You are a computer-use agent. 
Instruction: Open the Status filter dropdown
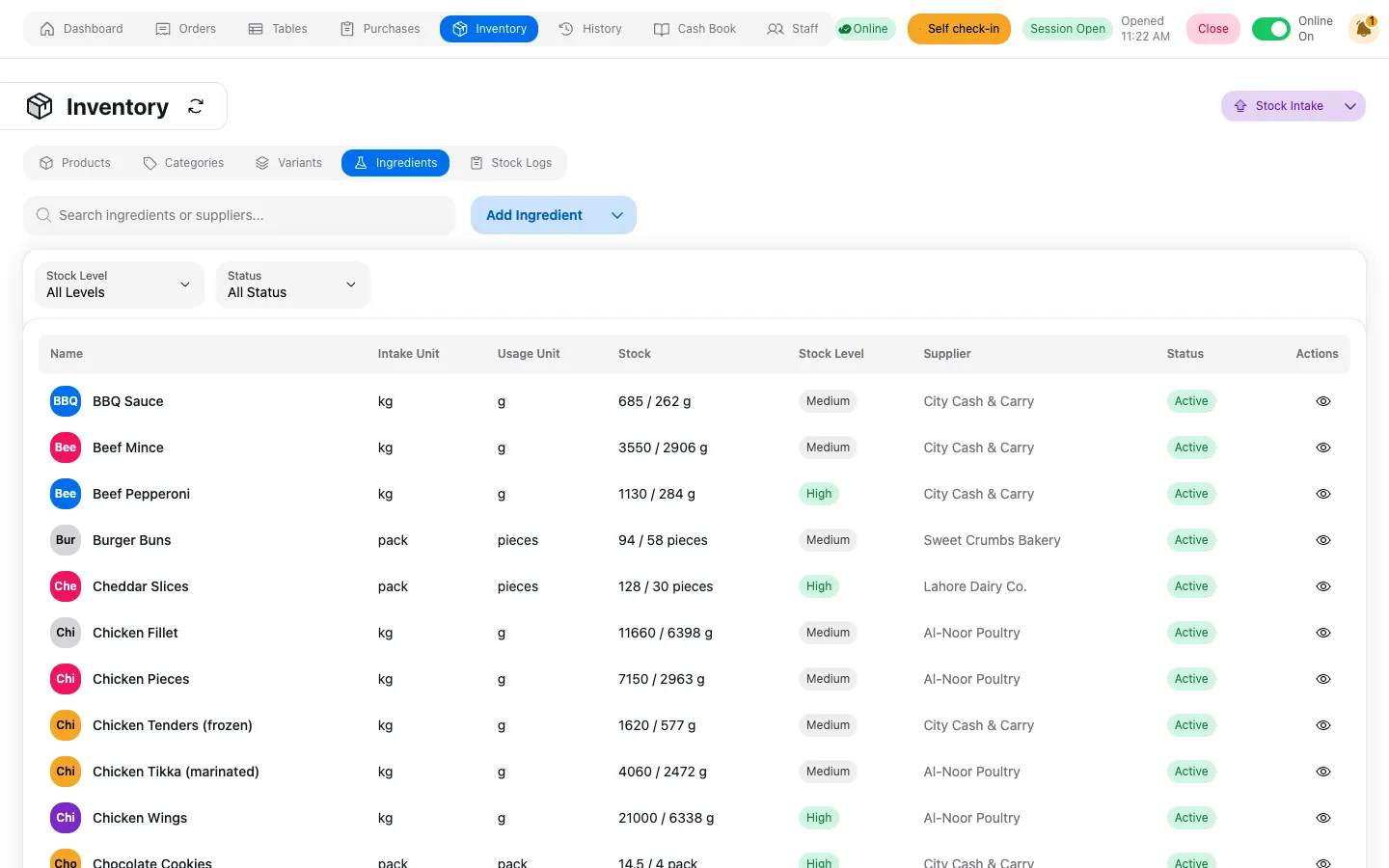pos(293,285)
